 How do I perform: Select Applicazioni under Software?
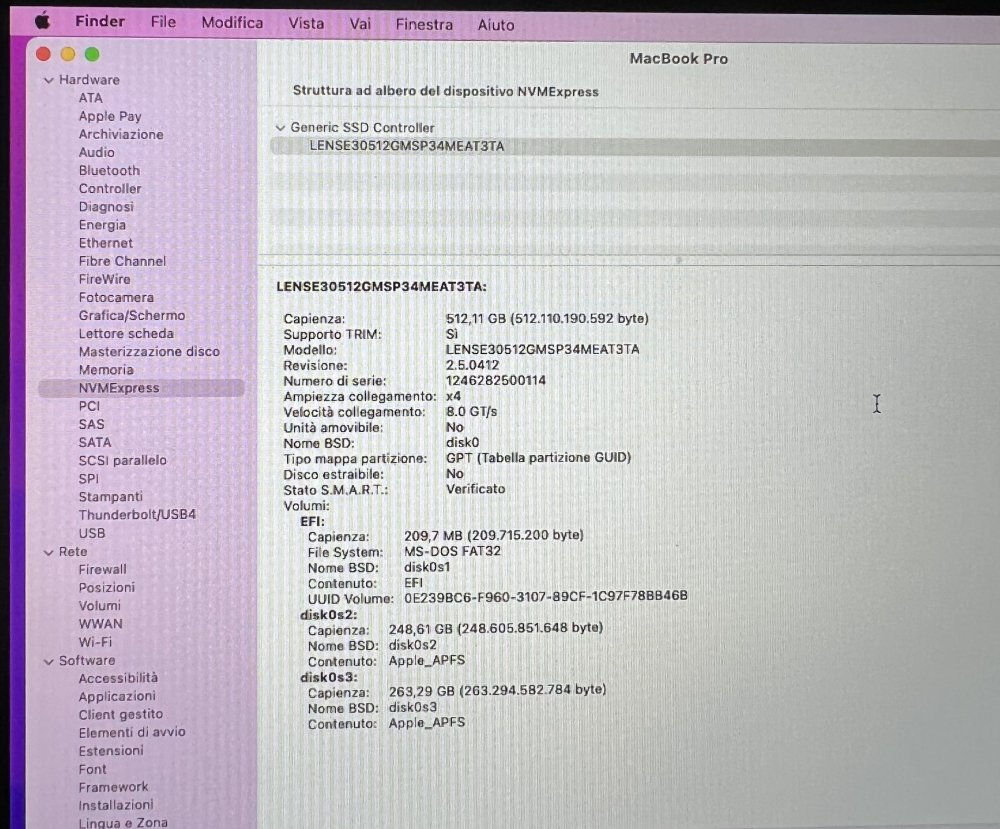[117, 696]
